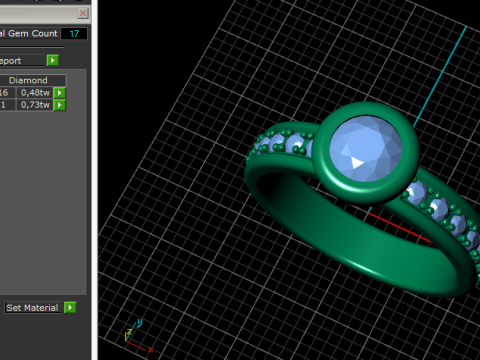Select the quantity cell in 0,73tw row

pos(7,105)
